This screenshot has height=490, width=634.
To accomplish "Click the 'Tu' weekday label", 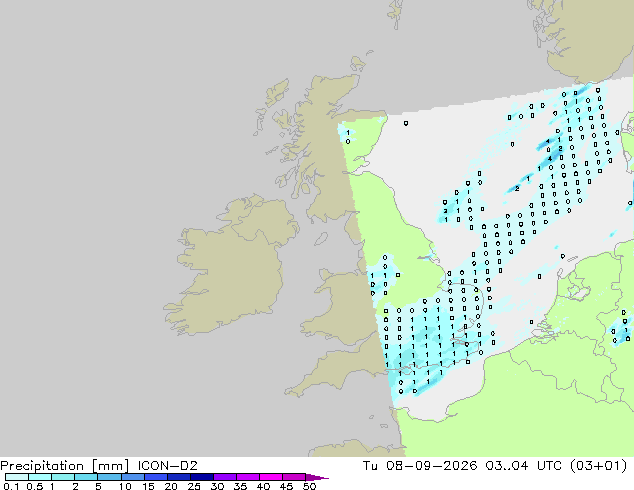I will [x=370, y=466].
